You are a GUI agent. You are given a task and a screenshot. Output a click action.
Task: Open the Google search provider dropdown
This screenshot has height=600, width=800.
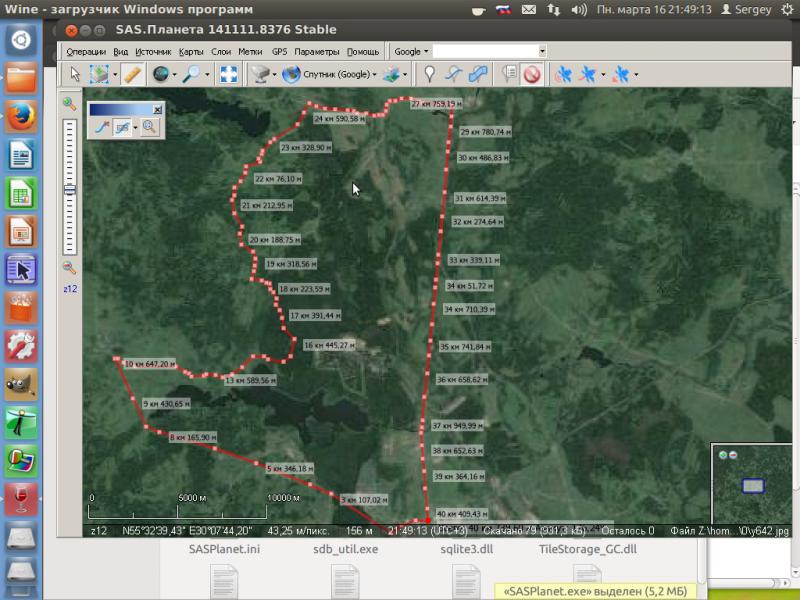click(x=411, y=52)
